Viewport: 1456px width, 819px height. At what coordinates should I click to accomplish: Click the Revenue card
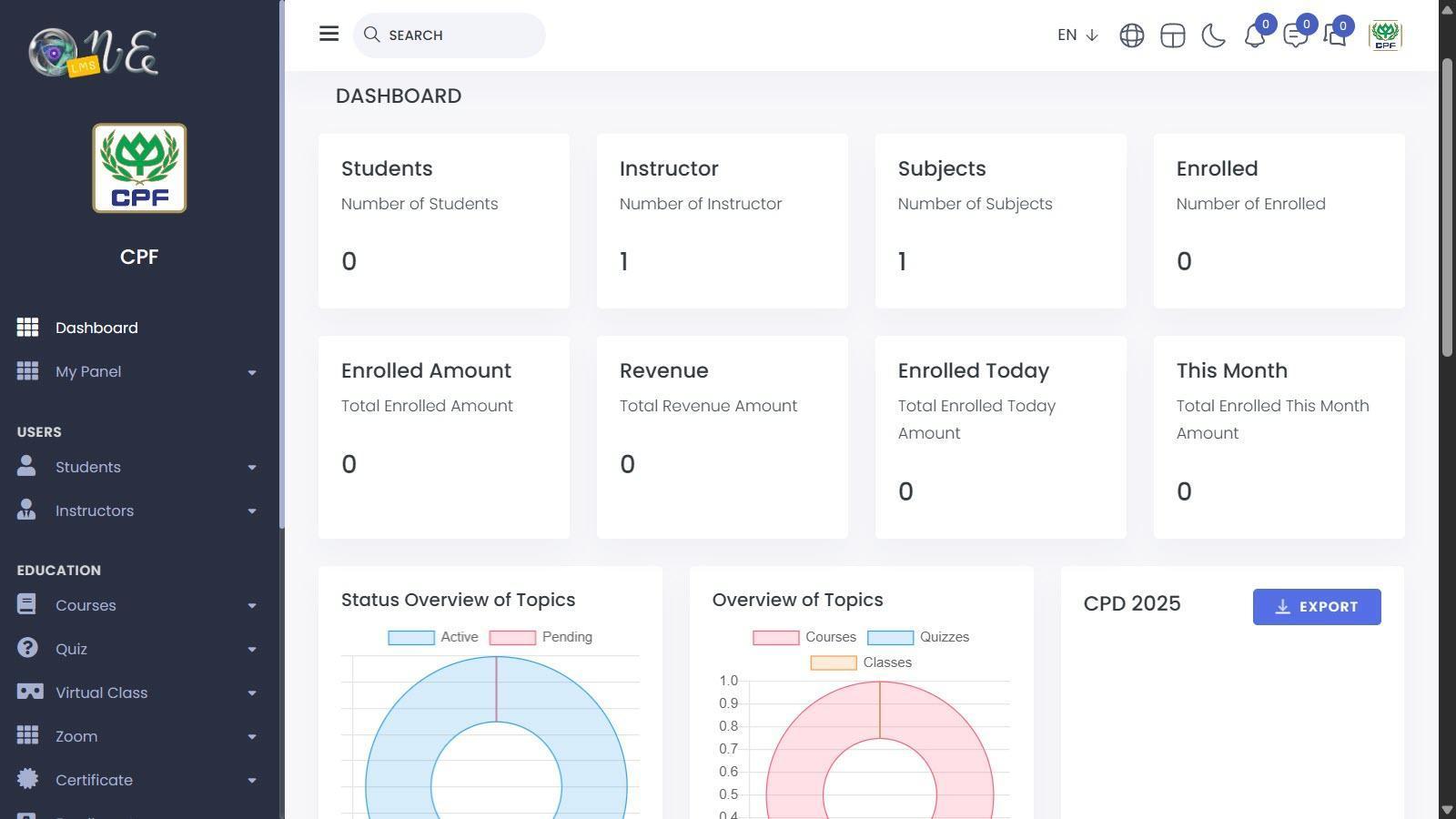(x=723, y=438)
